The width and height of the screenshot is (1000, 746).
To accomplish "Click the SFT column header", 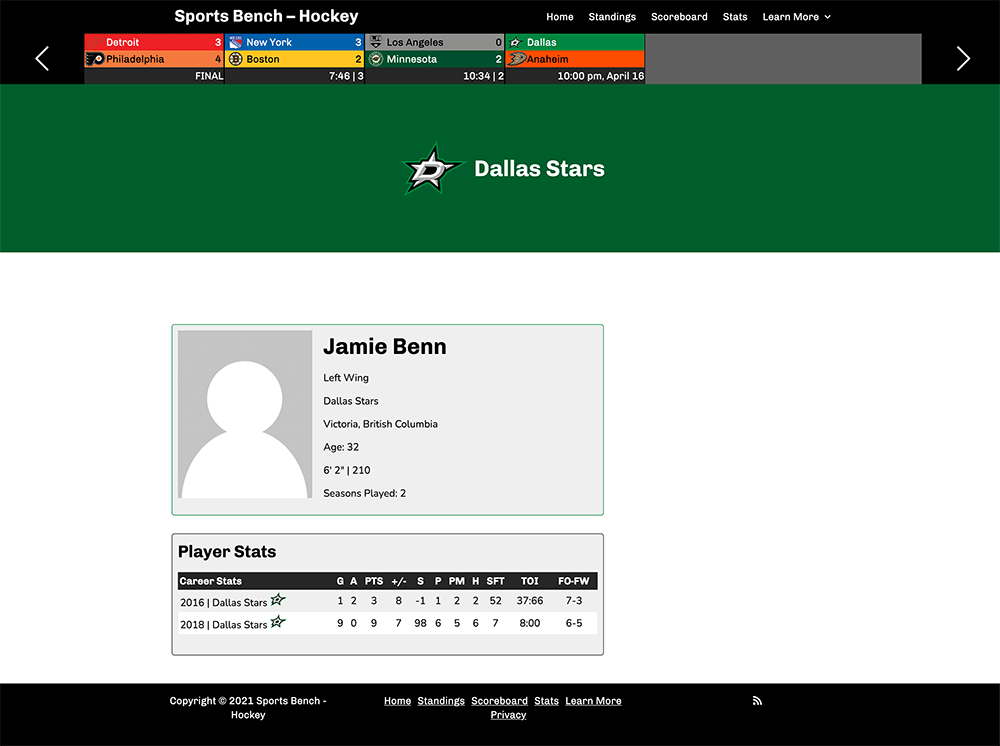I will click(495, 581).
